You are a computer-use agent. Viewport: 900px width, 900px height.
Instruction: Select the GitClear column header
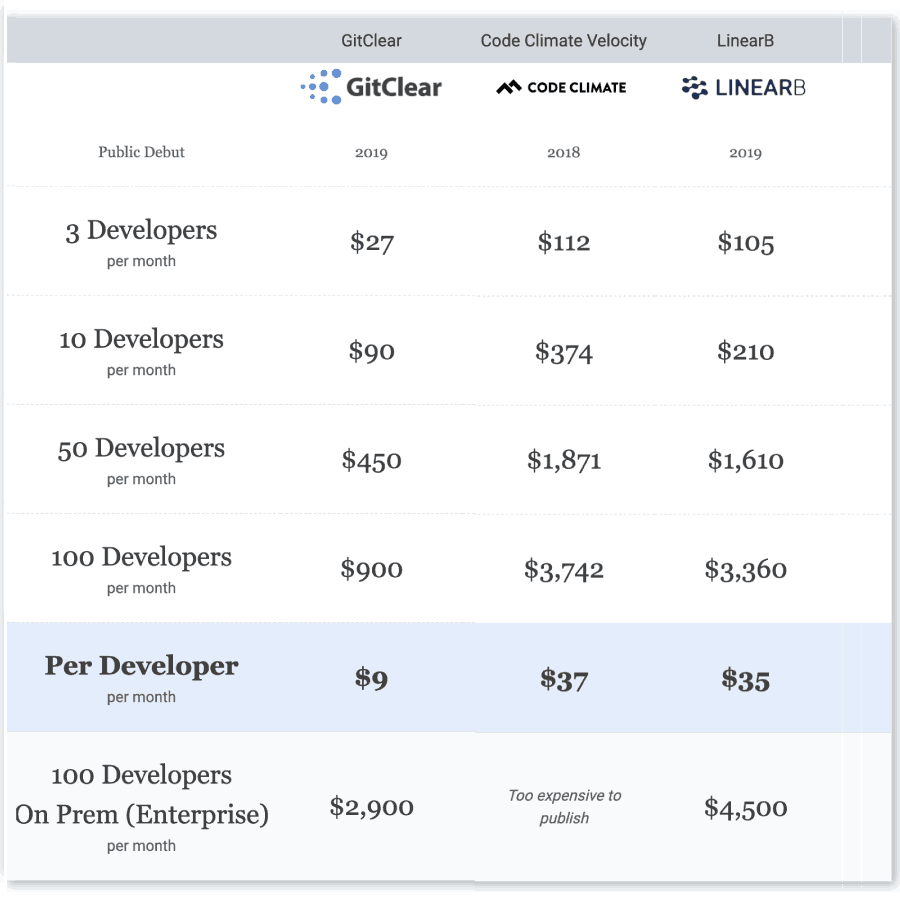(x=371, y=41)
